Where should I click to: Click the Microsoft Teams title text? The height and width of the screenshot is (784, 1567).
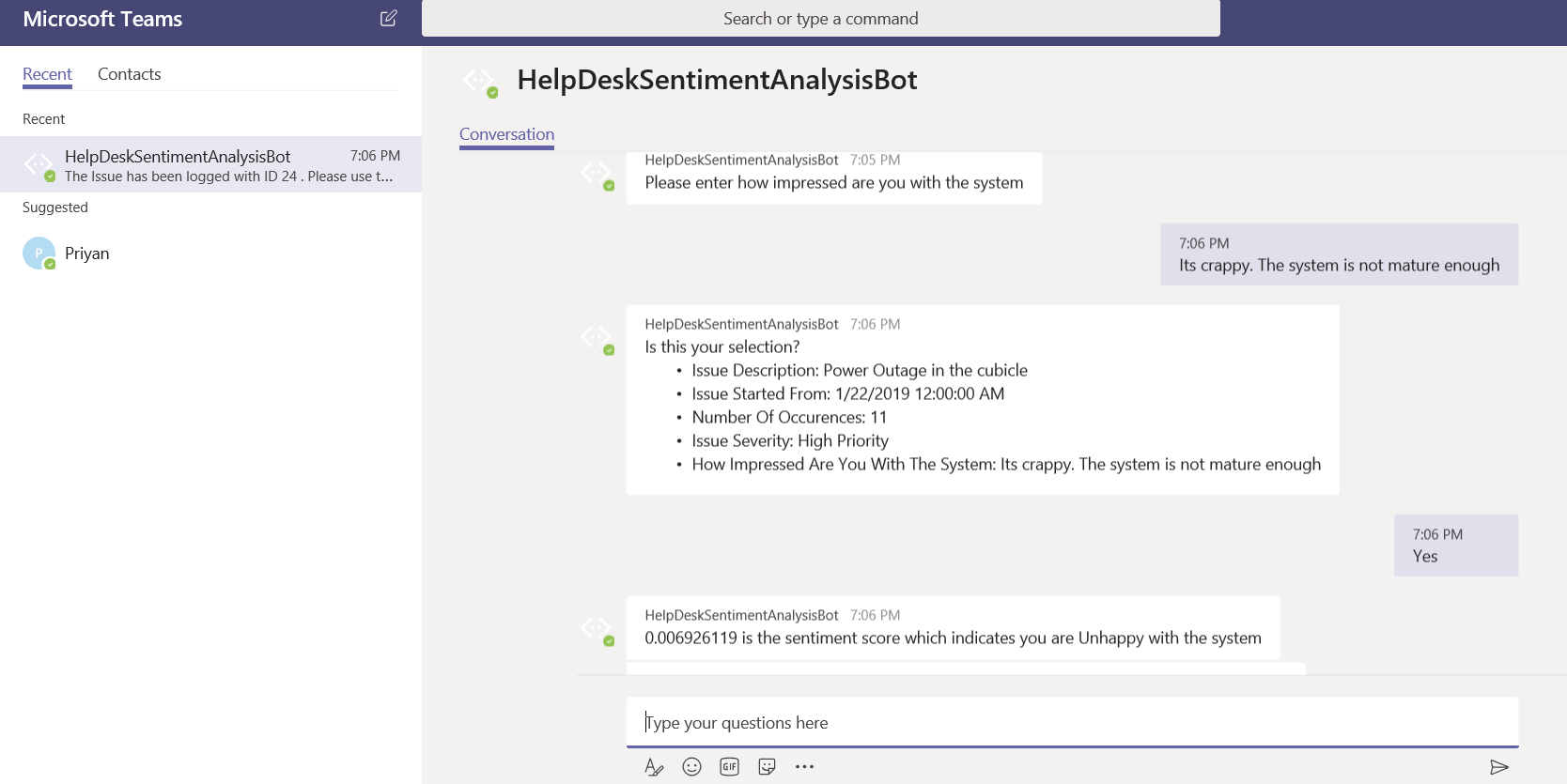coord(102,19)
